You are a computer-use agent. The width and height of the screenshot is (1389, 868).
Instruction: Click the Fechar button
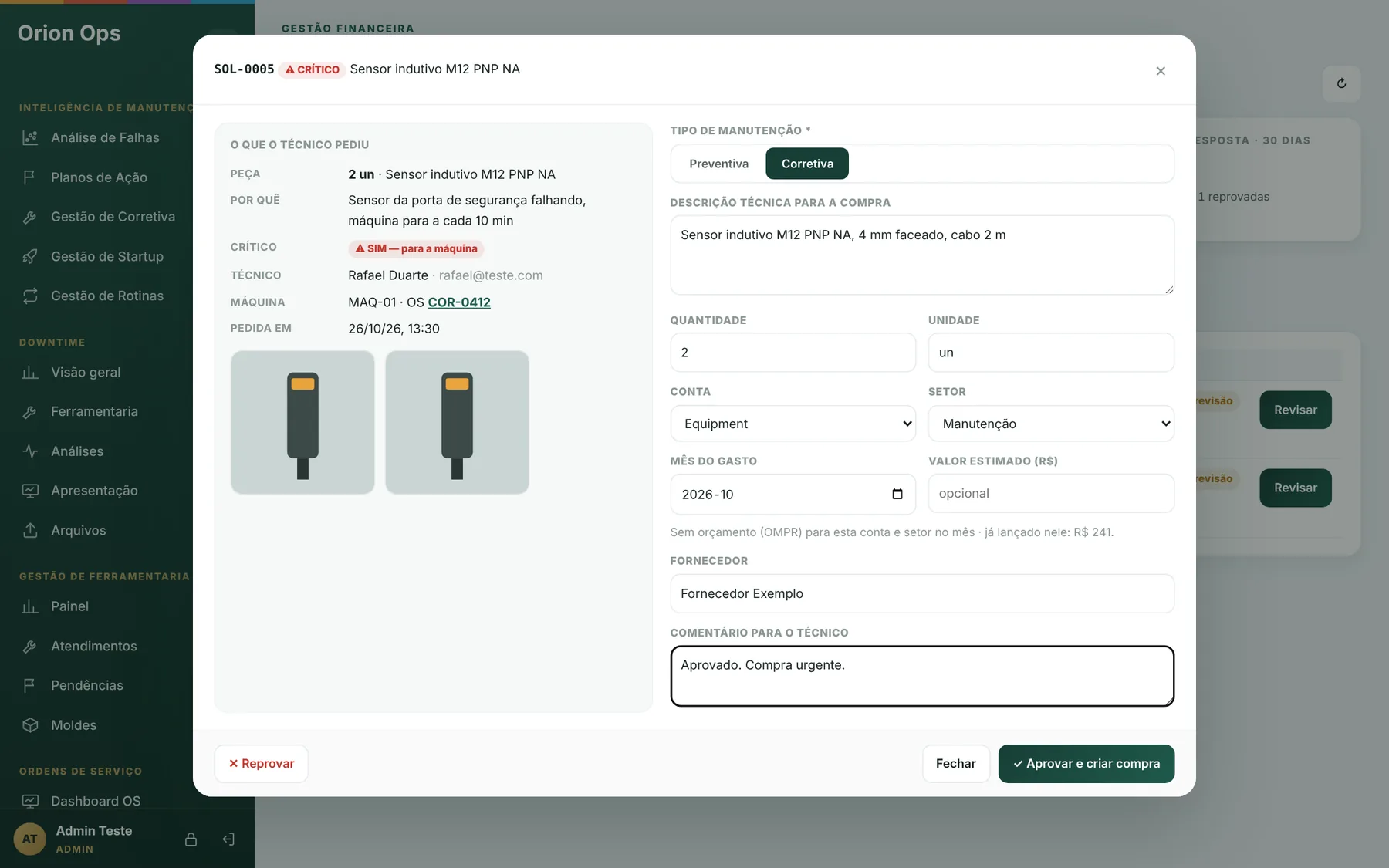coord(956,764)
